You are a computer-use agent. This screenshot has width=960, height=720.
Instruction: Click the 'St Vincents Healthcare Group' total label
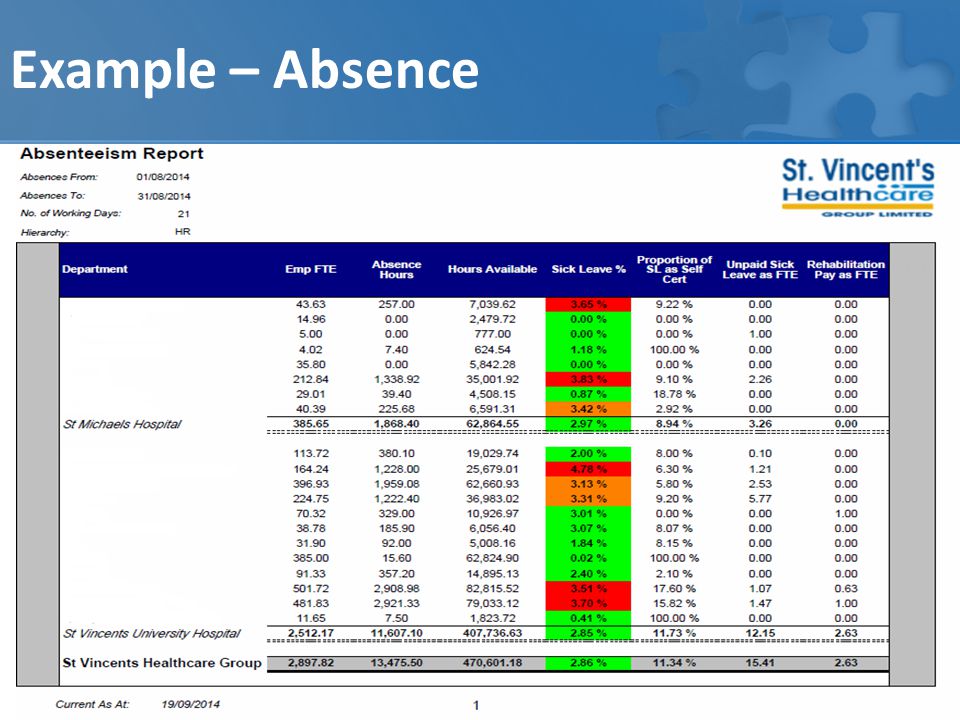pyautogui.click(x=162, y=663)
